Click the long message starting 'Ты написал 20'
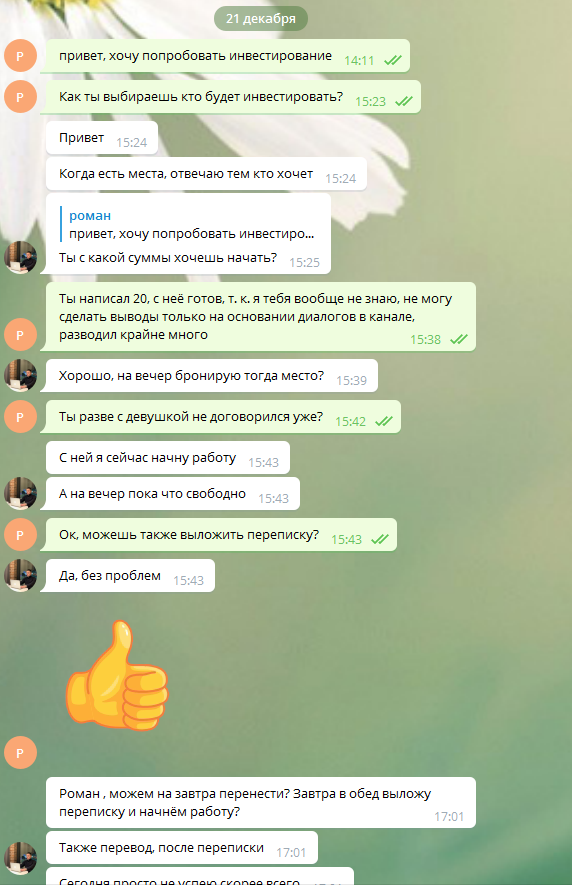572x887 pixels. (261, 317)
